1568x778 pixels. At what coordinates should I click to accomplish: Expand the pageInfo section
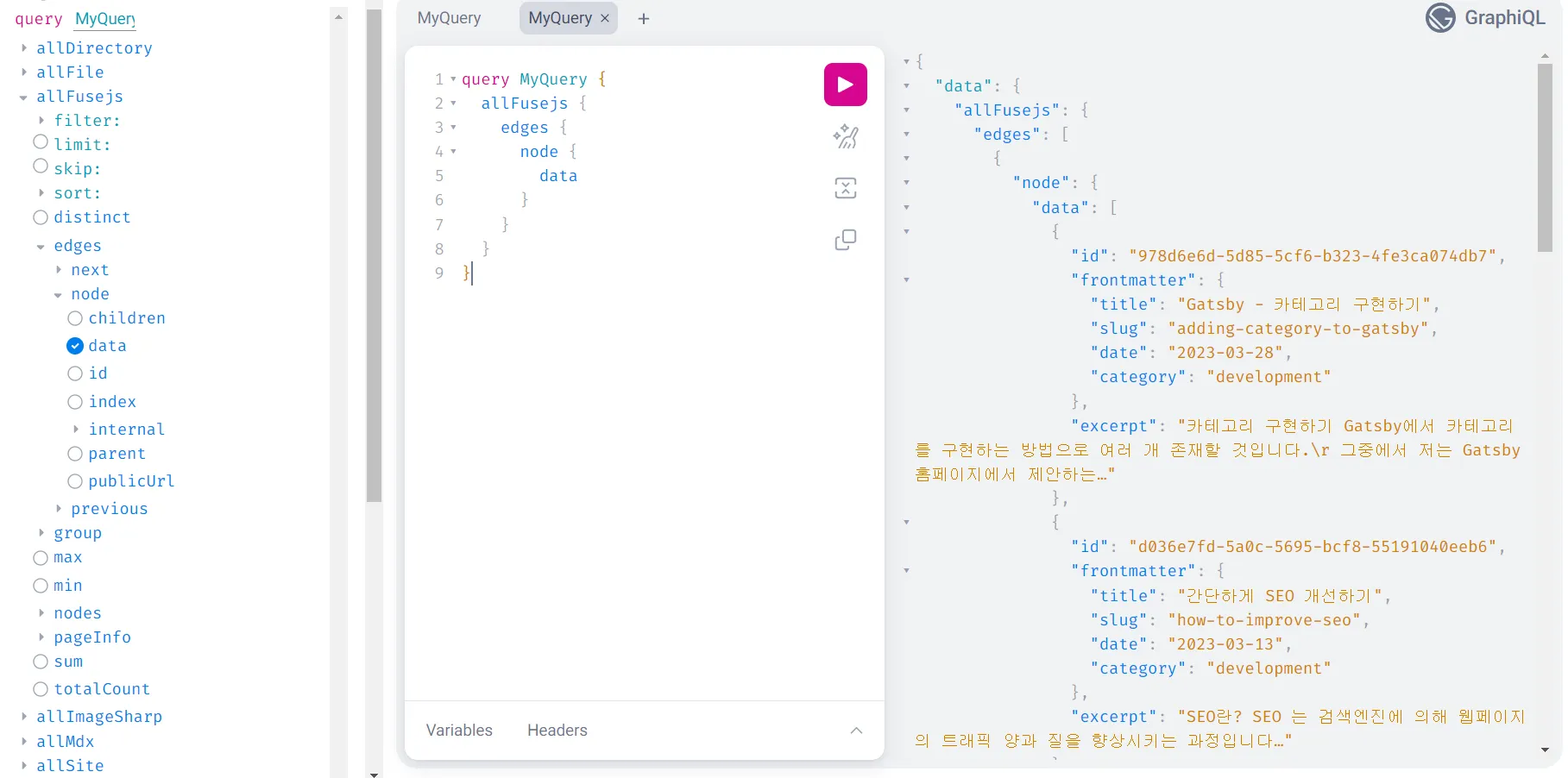click(x=41, y=637)
